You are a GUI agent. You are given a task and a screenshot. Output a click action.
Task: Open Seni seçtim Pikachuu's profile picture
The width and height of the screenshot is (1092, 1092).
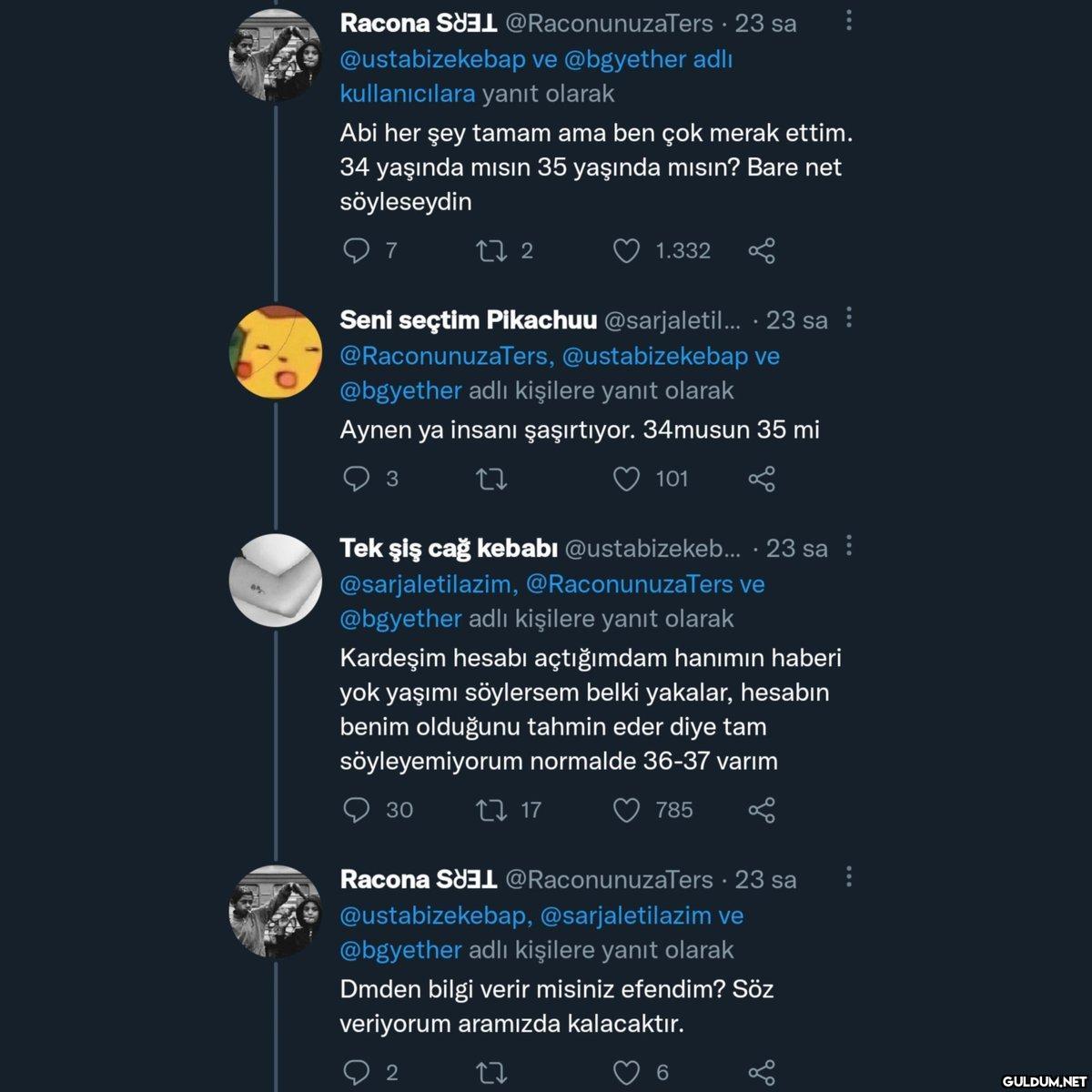(275, 352)
